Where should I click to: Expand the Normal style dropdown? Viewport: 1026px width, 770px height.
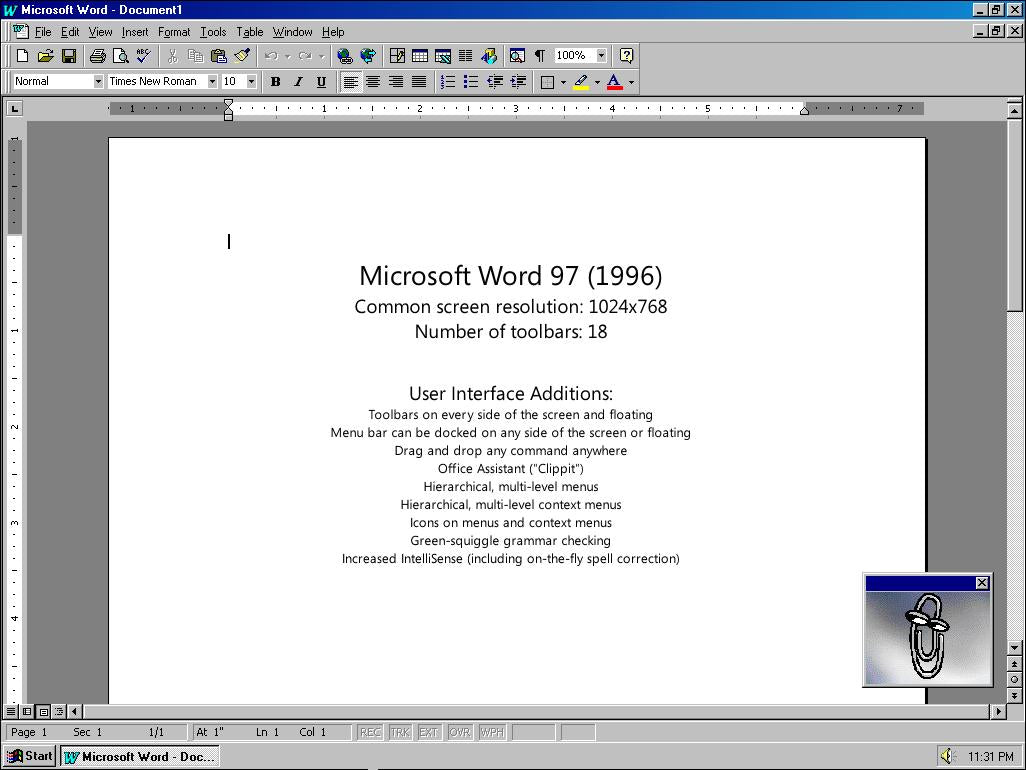click(x=98, y=82)
